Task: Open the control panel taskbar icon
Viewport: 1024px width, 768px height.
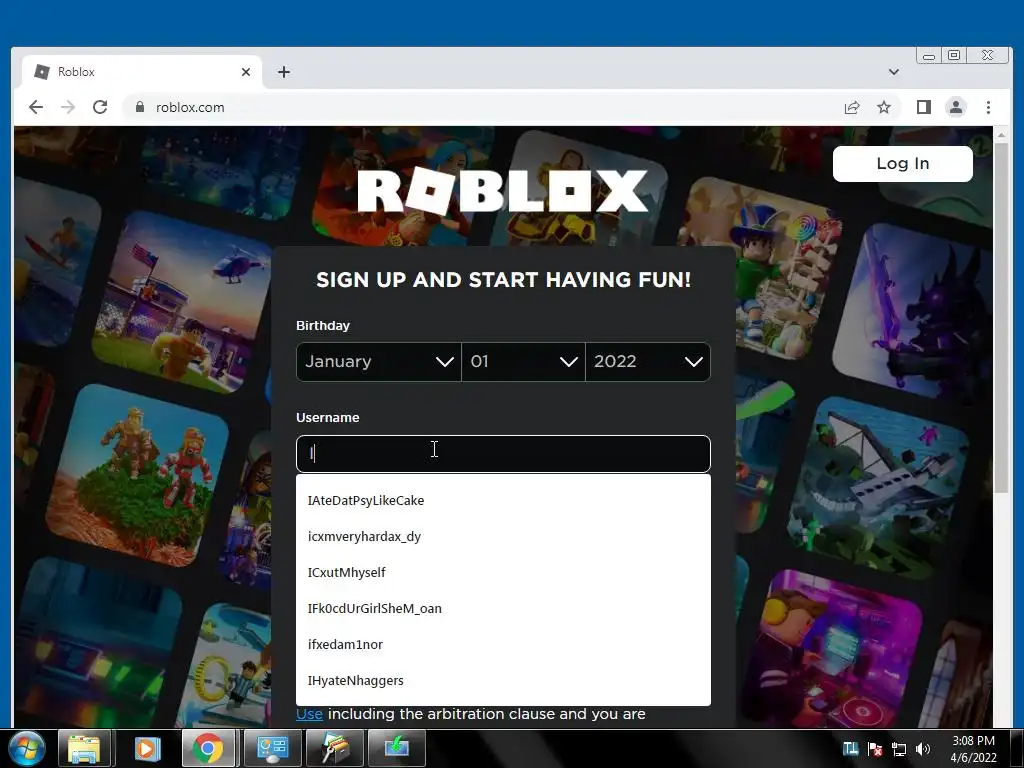Action: [x=272, y=748]
